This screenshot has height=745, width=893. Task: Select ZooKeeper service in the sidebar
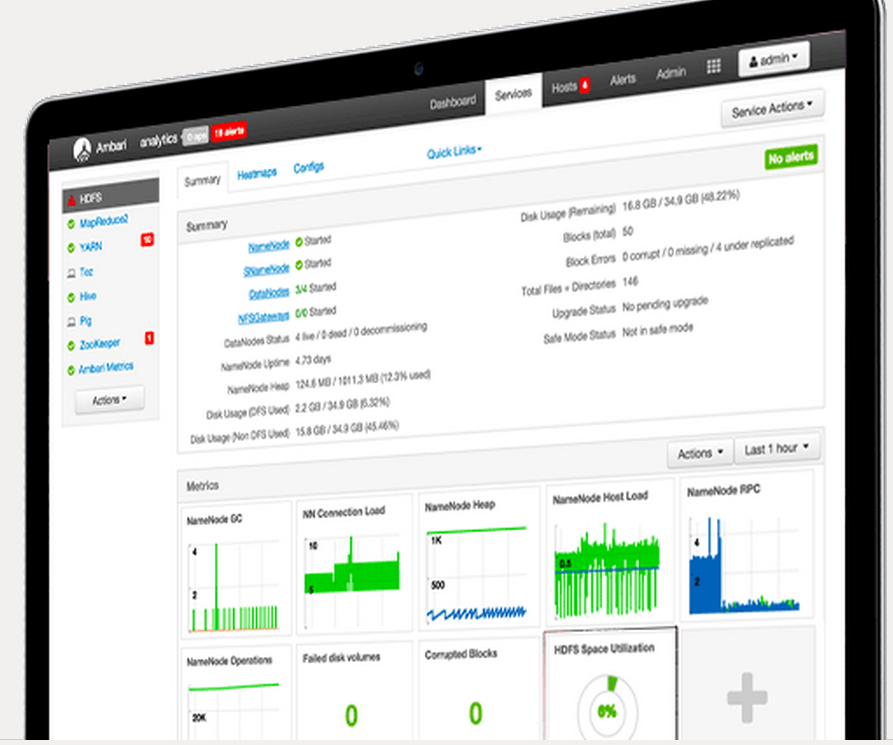click(100, 344)
